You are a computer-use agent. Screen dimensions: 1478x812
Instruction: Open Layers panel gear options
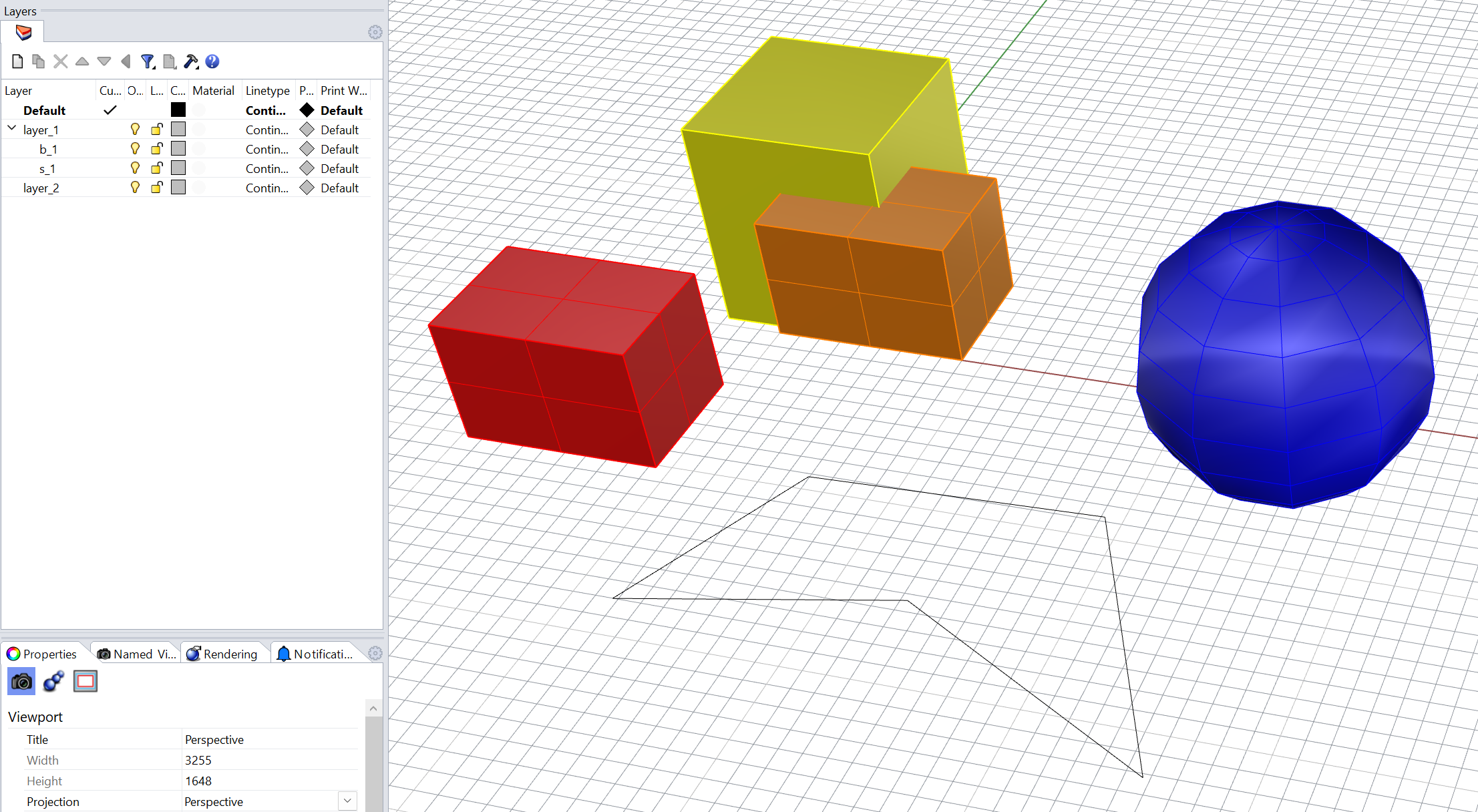click(375, 32)
